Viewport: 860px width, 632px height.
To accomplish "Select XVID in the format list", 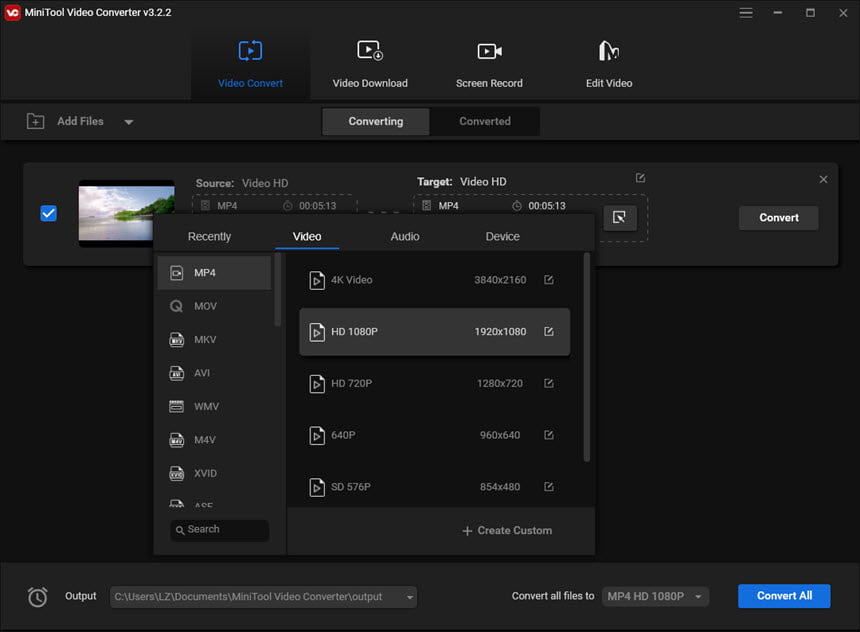I will pyautogui.click(x=214, y=473).
